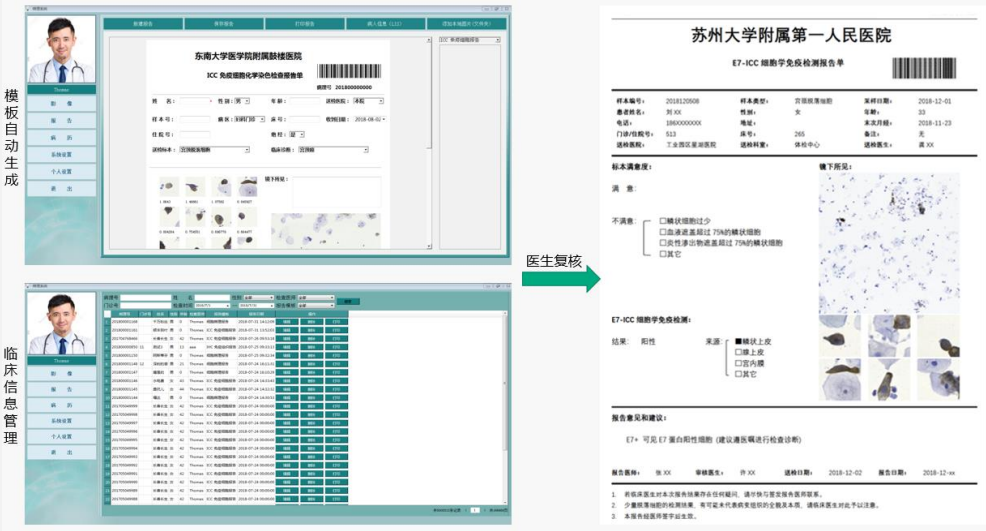Select the large microscope image in report editor
The image size is (986, 531).
(x=326, y=230)
